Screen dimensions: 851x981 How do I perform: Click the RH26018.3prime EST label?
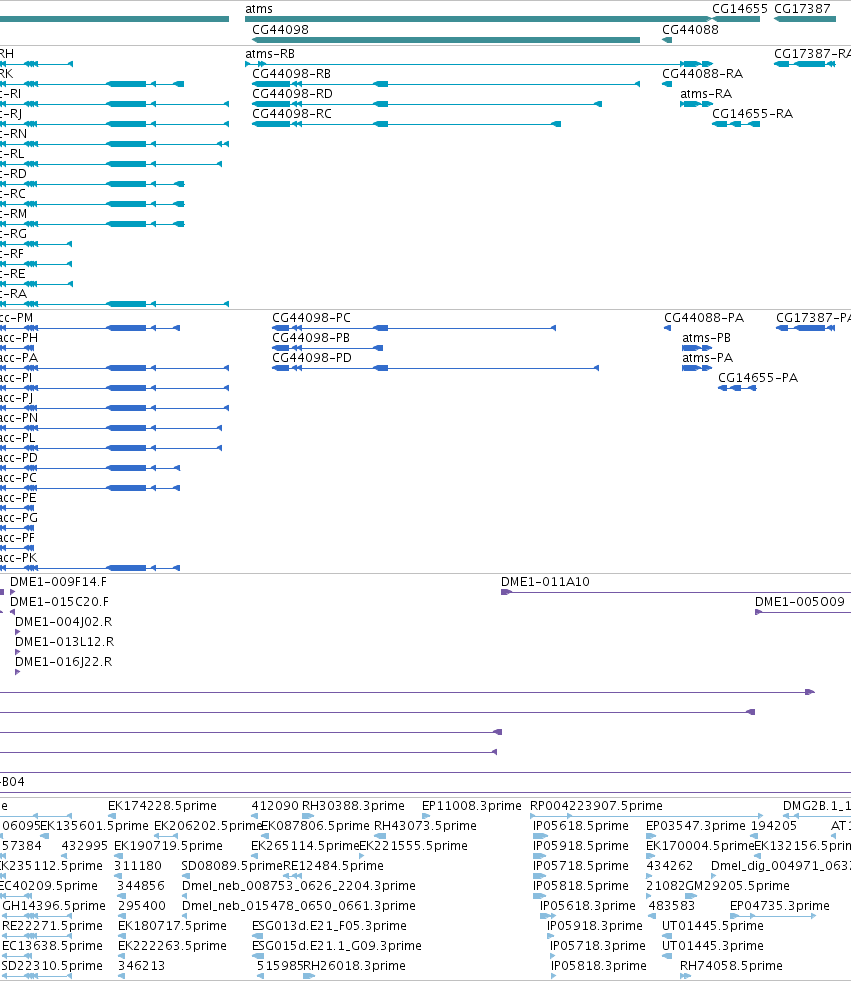click(x=354, y=966)
